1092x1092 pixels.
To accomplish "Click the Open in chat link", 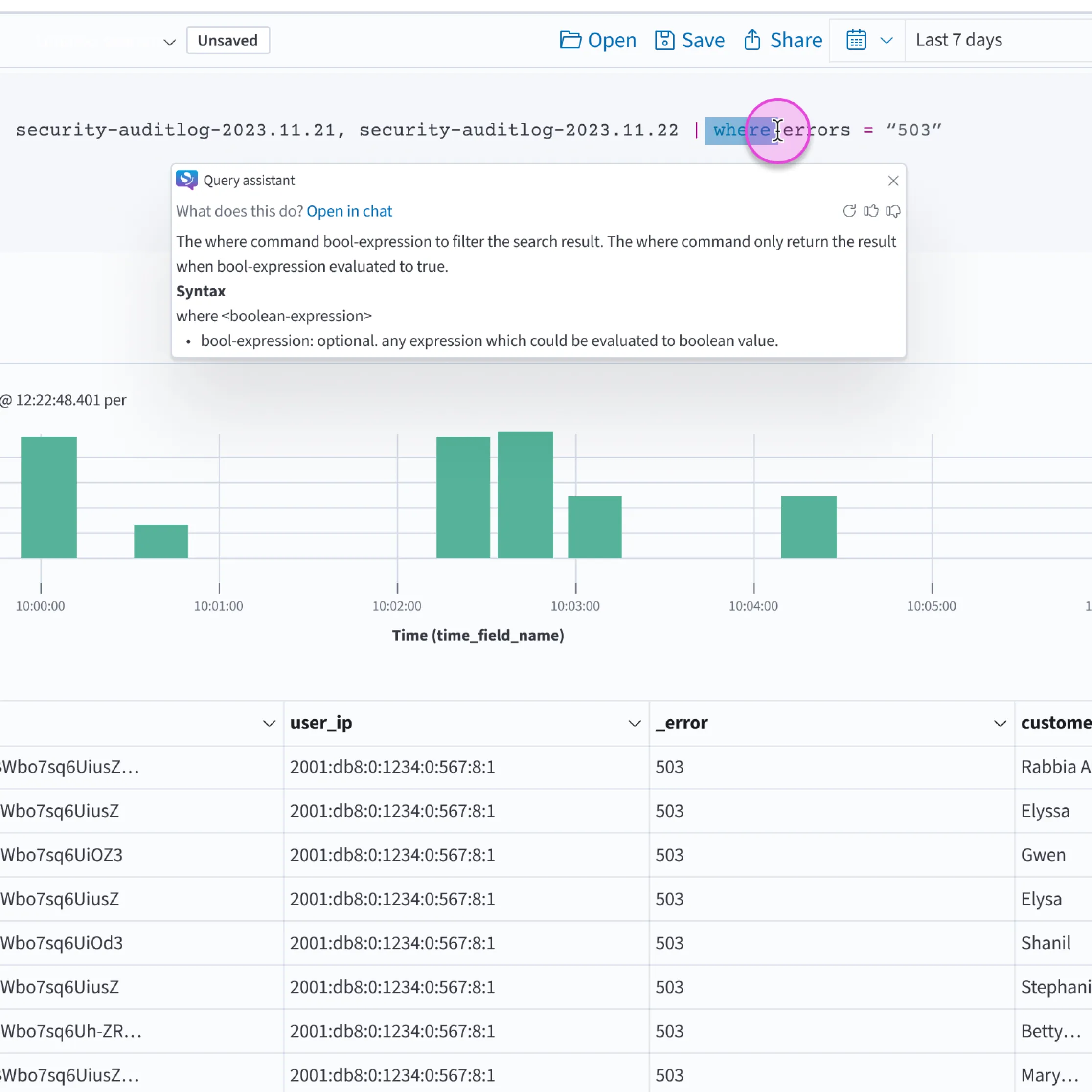I will (349, 211).
